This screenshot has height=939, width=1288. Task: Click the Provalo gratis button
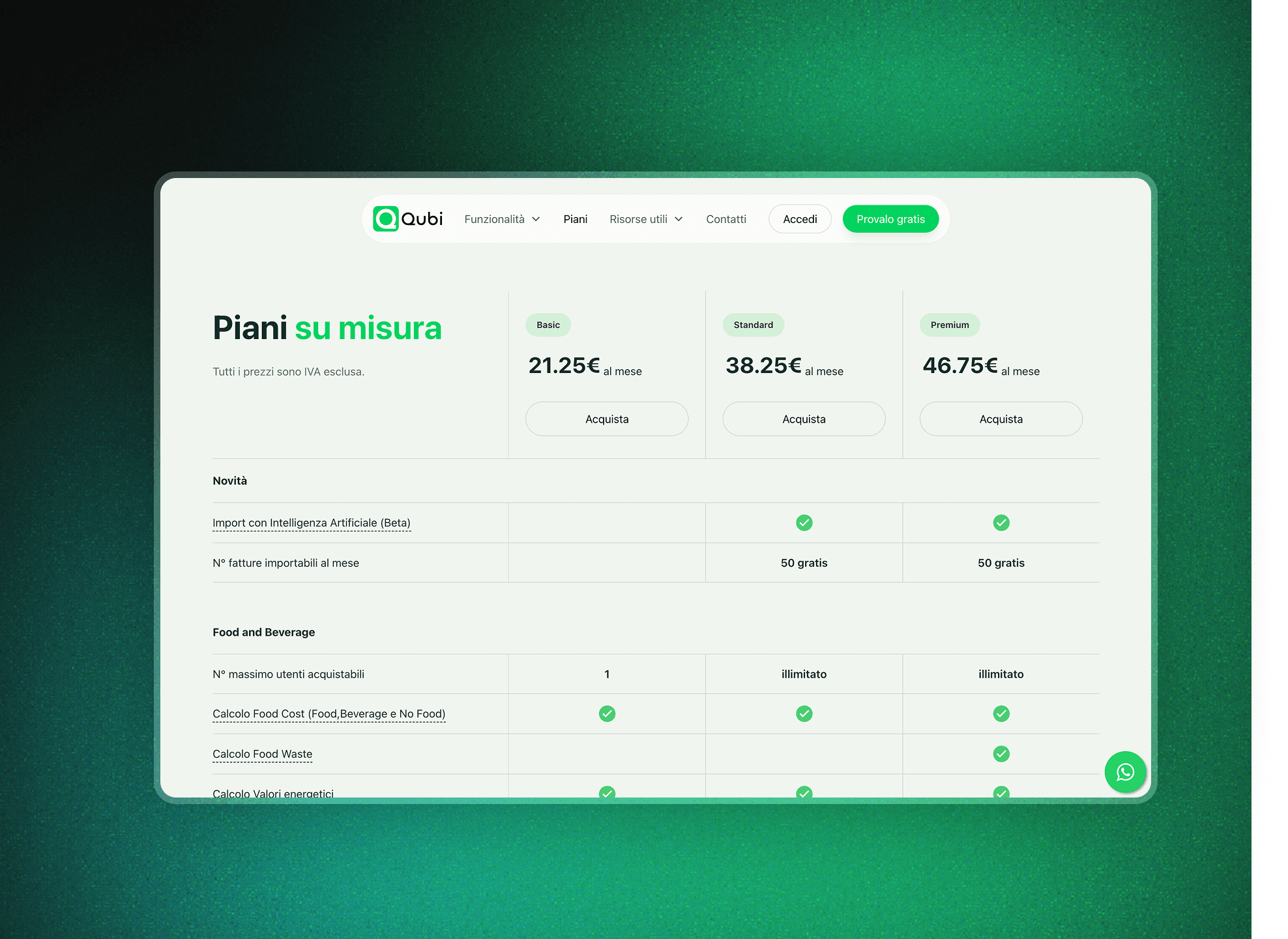pos(890,219)
